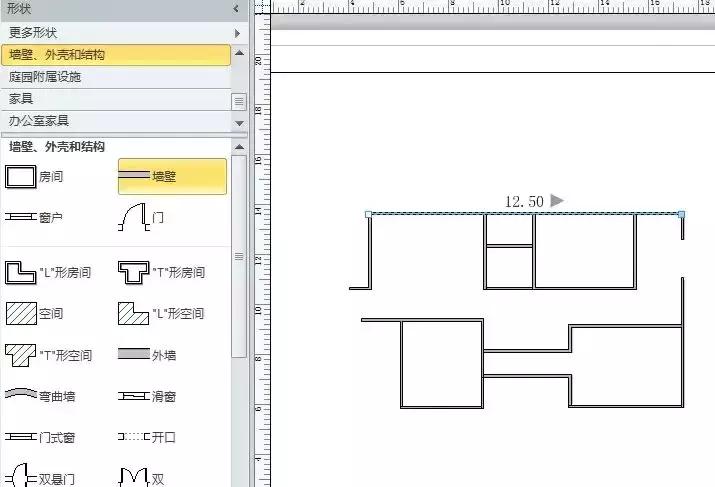Click the 墙壁、外壳和结构 shapes heading
This screenshot has height=487, width=715.
pos(57,147)
